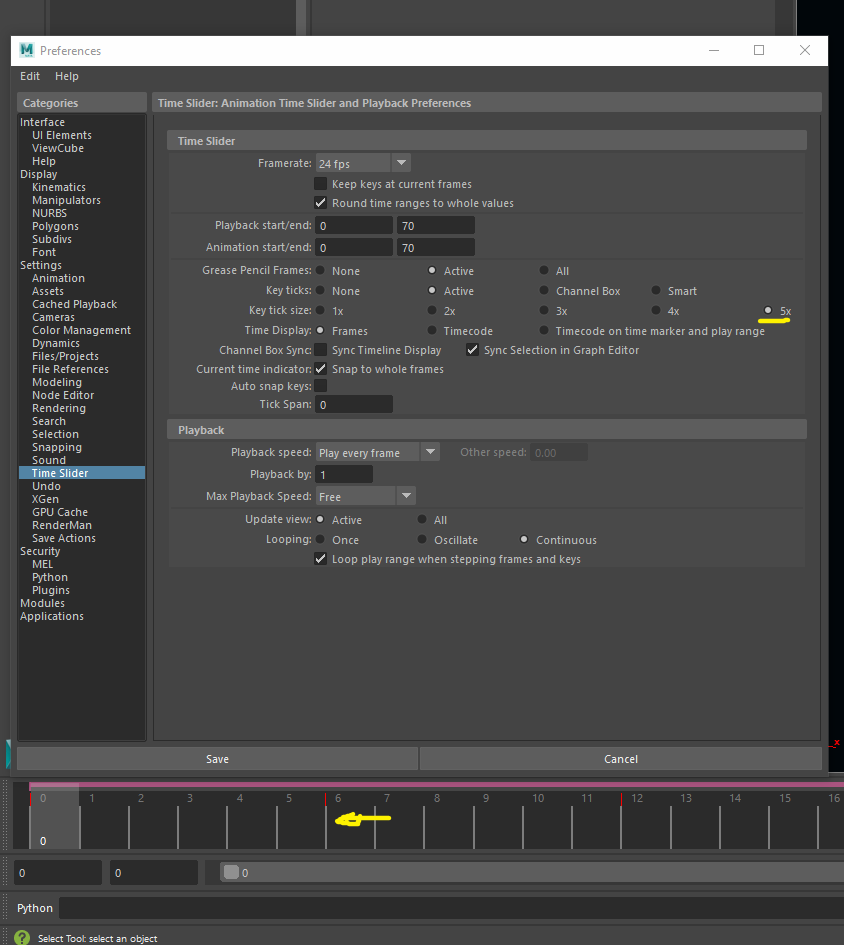Enable Sync Timeline Display checkbox
The height and width of the screenshot is (945, 844).
(x=321, y=350)
